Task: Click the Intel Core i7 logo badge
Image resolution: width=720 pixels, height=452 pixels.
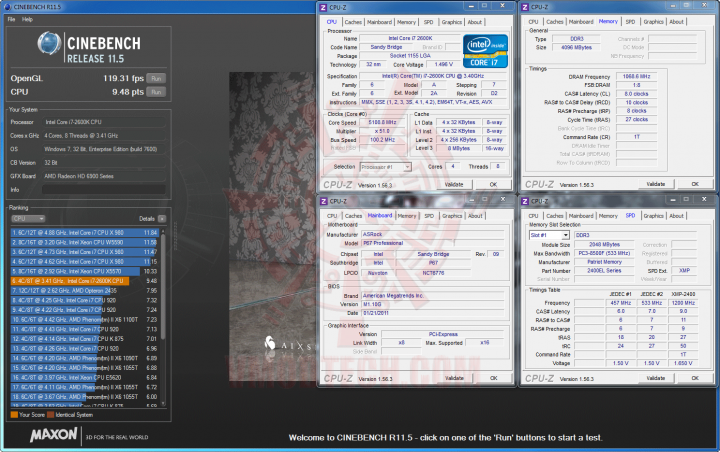Action: point(485,51)
